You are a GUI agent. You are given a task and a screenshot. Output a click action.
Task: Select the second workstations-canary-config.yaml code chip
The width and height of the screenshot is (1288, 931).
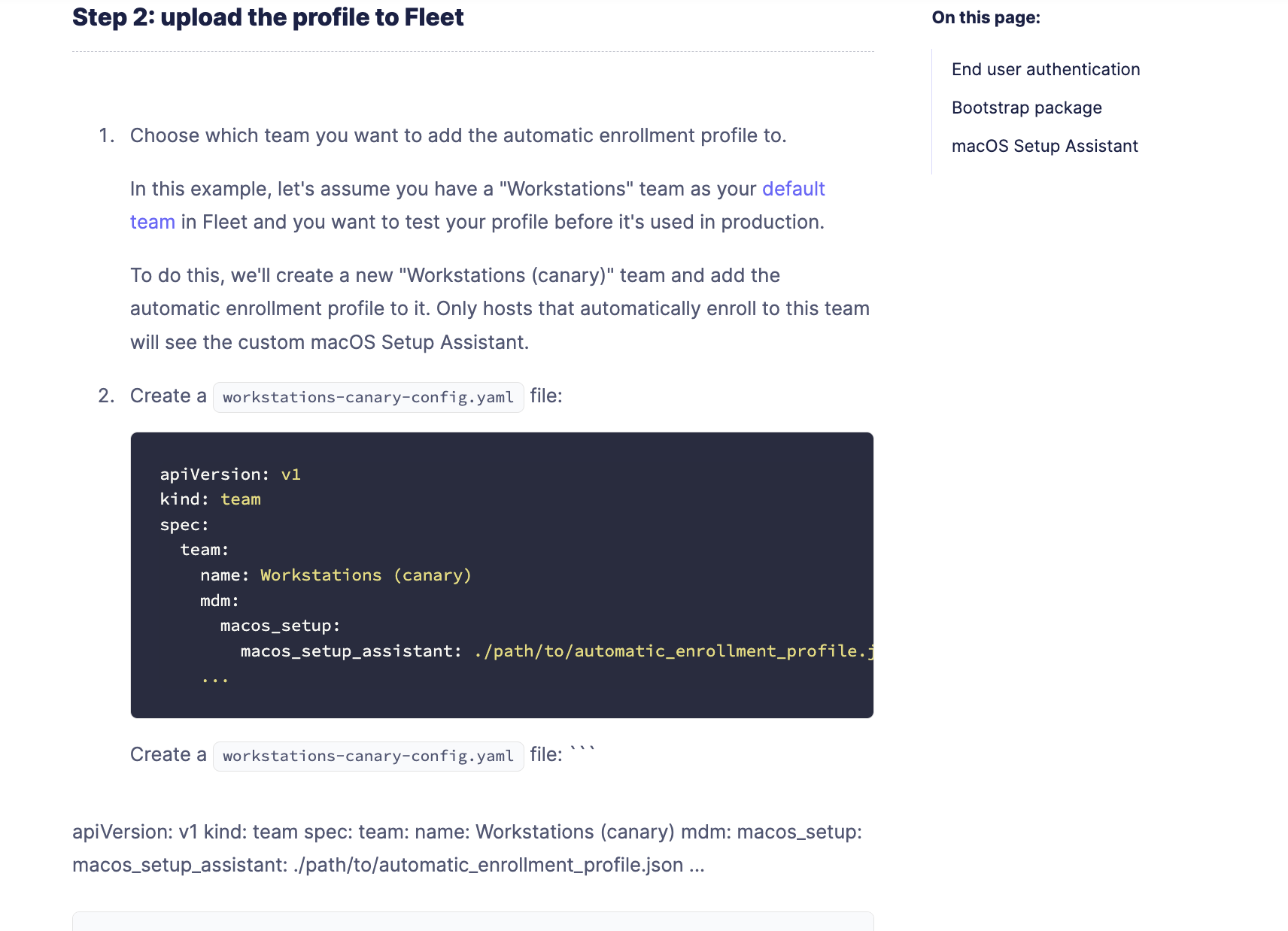pos(368,756)
